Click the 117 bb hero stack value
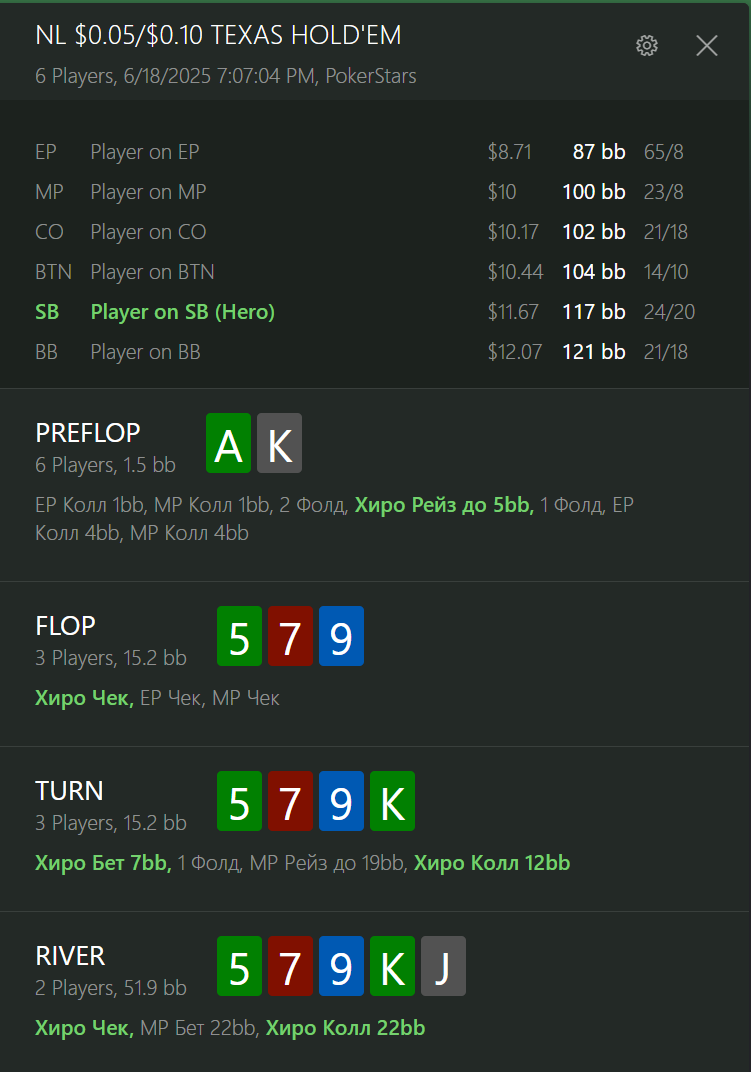The width and height of the screenshot is (751, 1072). click(594, 312)
